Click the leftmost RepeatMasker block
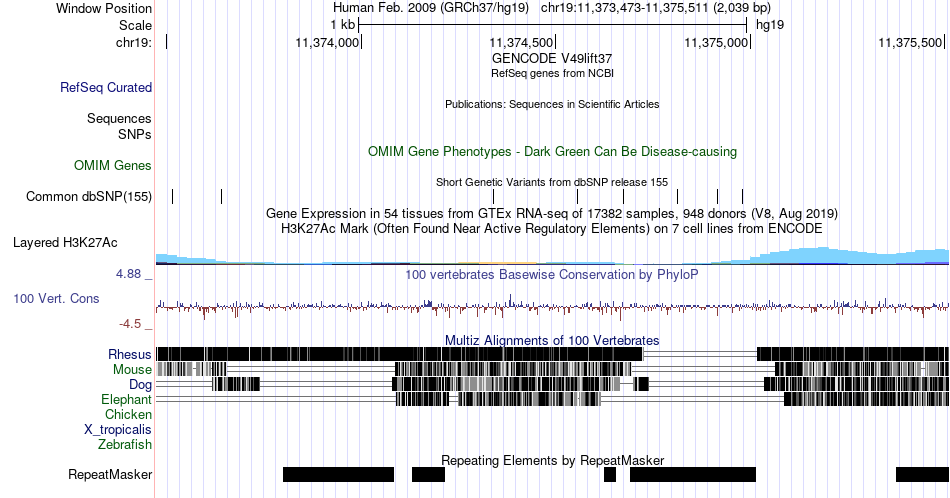 pos(338,474)
